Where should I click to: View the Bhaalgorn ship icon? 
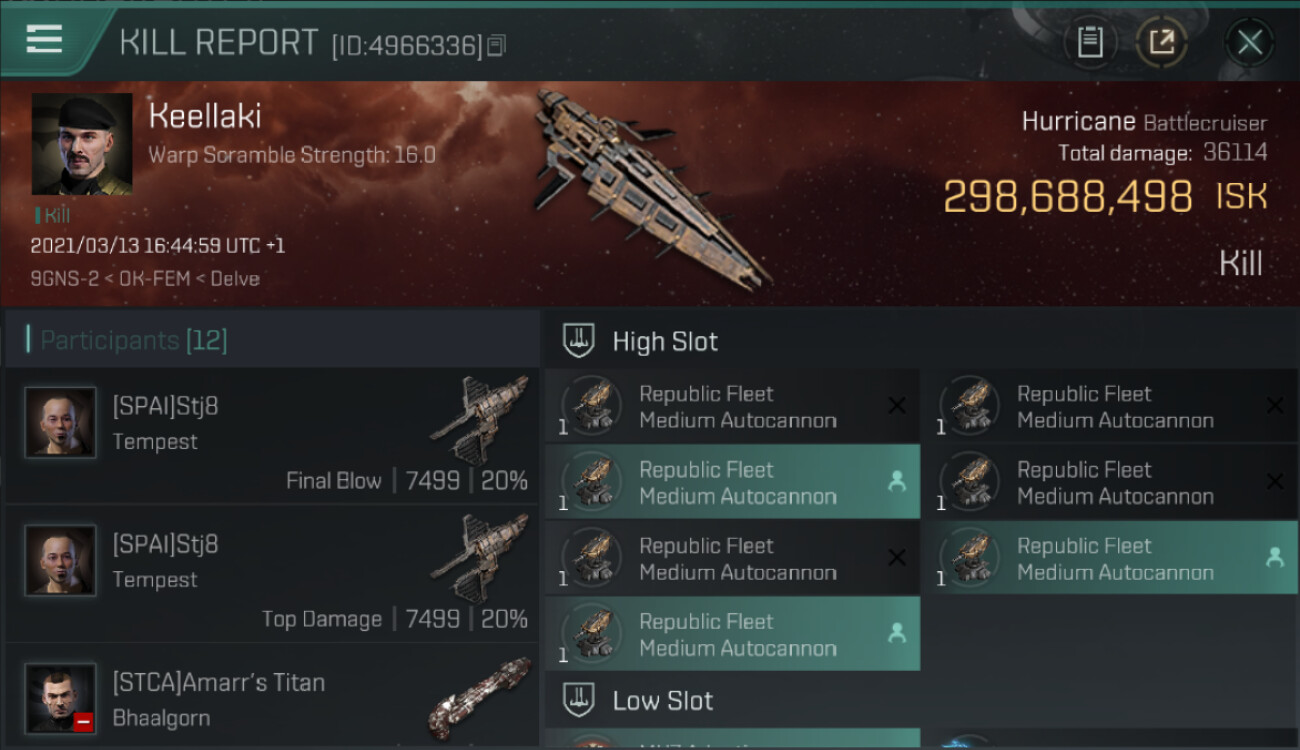pyautogui.click(x=481, y=696)
